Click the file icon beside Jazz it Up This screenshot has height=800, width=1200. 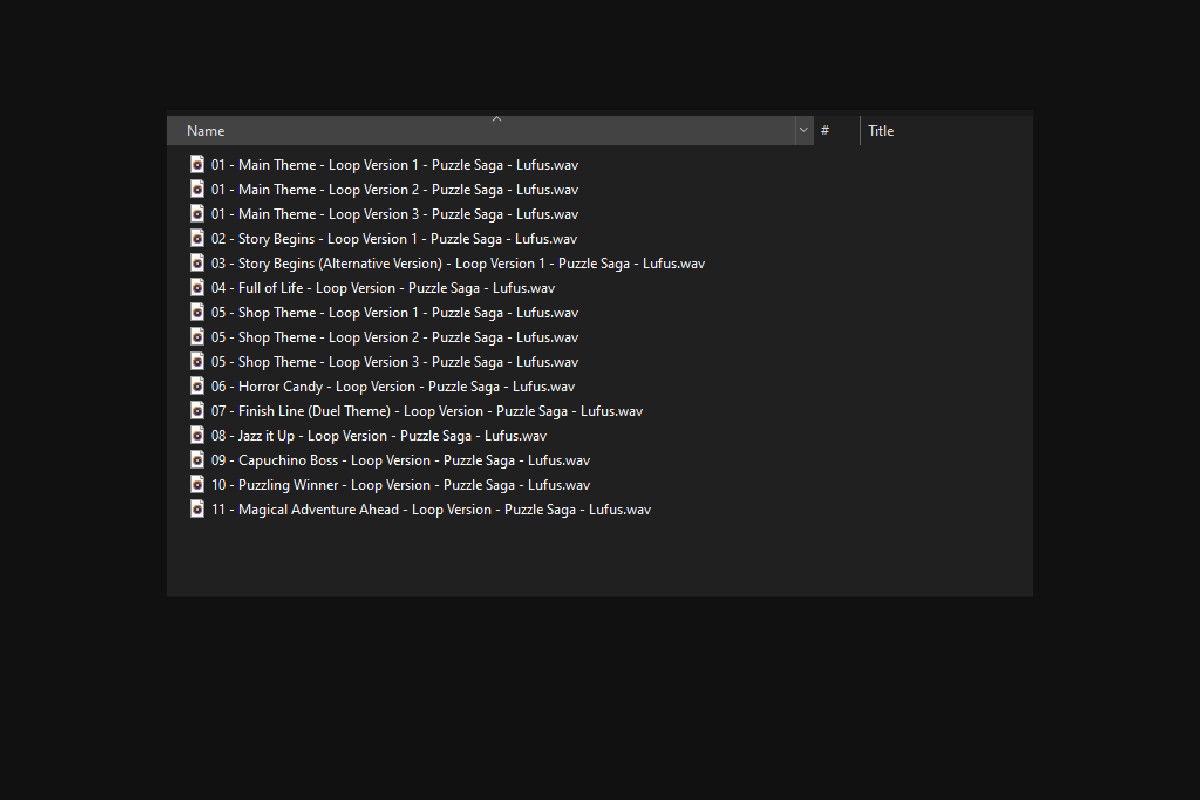click(x=198, y=436)
